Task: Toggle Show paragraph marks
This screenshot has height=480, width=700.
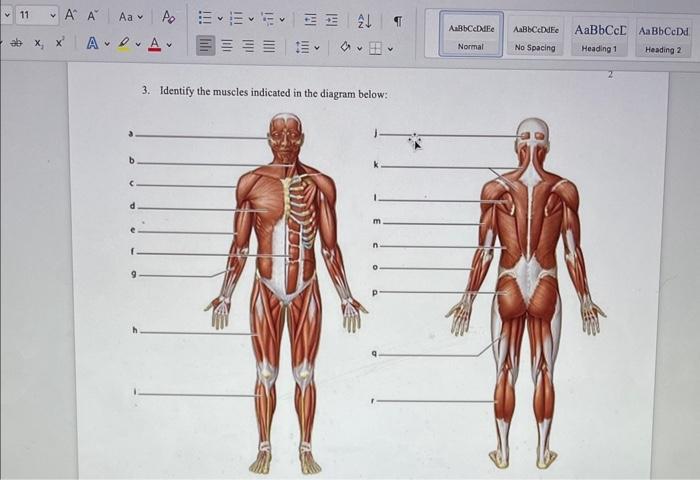Action: tap(398, 21)
